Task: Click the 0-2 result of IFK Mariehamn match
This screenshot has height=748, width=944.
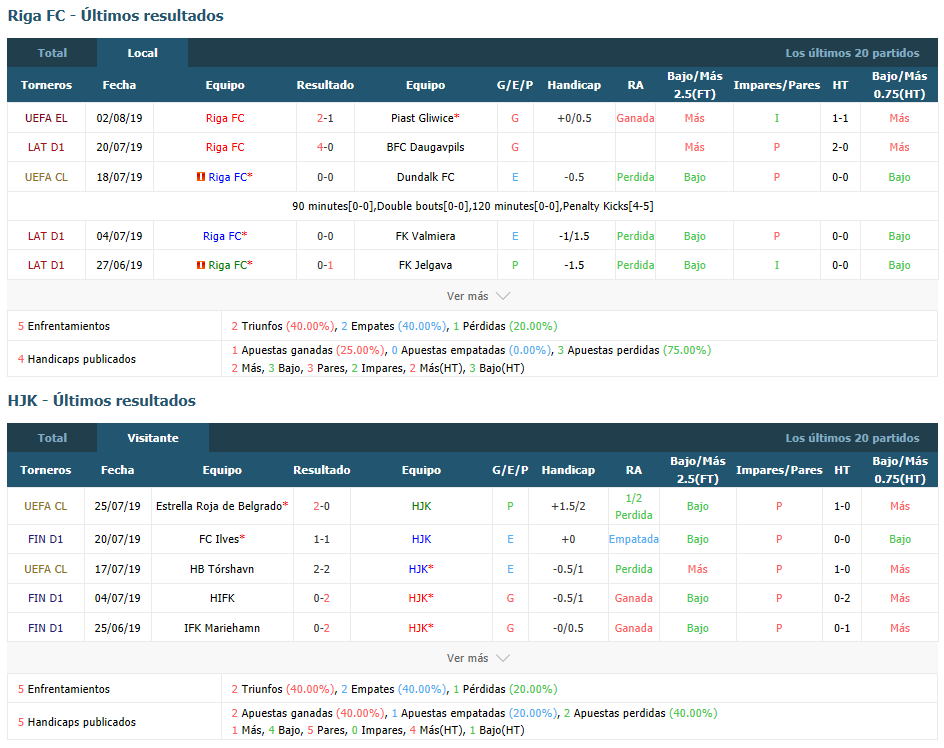Action: 321,628
